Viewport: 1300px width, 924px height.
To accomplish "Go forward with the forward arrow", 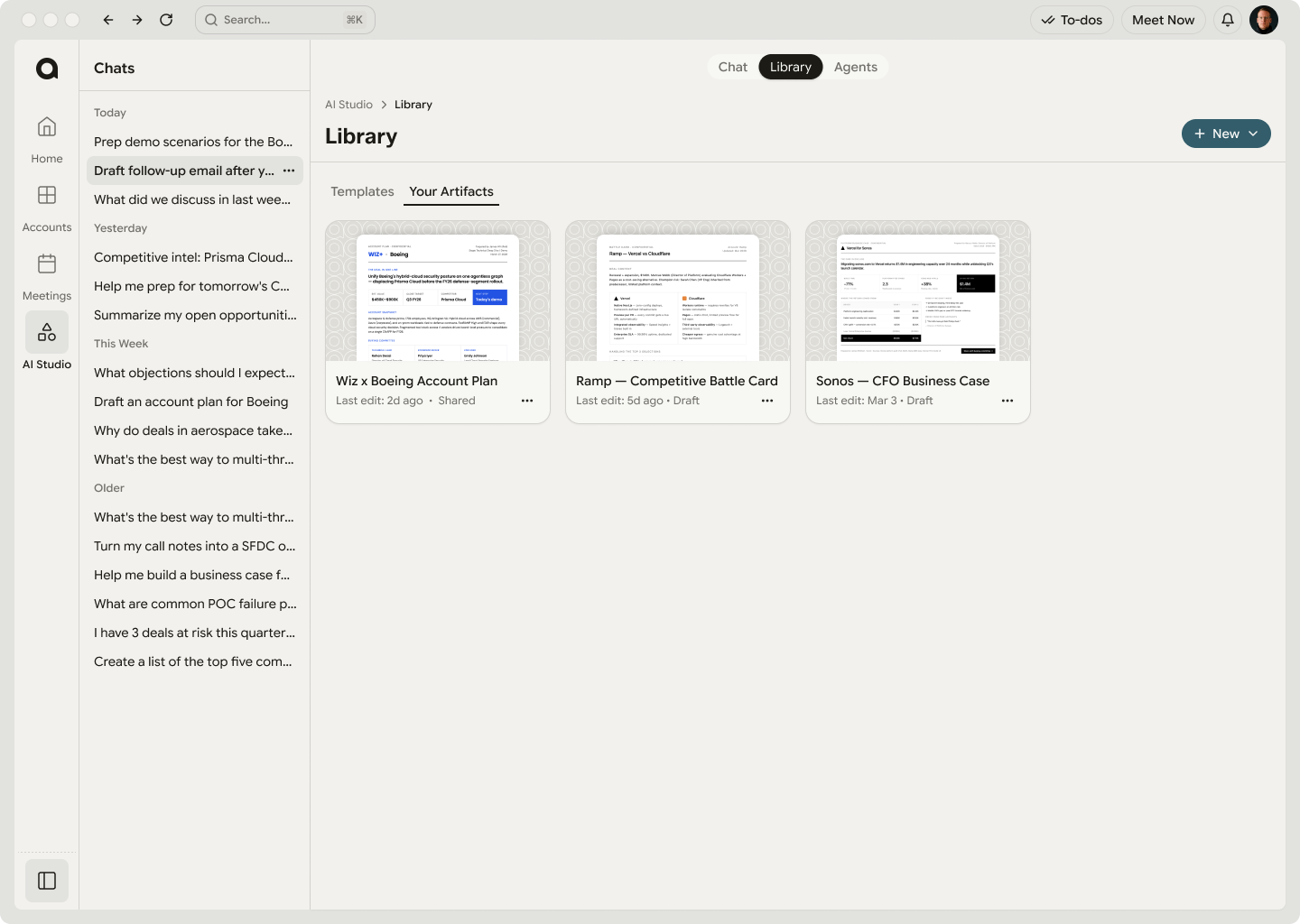I will [137, 20].
